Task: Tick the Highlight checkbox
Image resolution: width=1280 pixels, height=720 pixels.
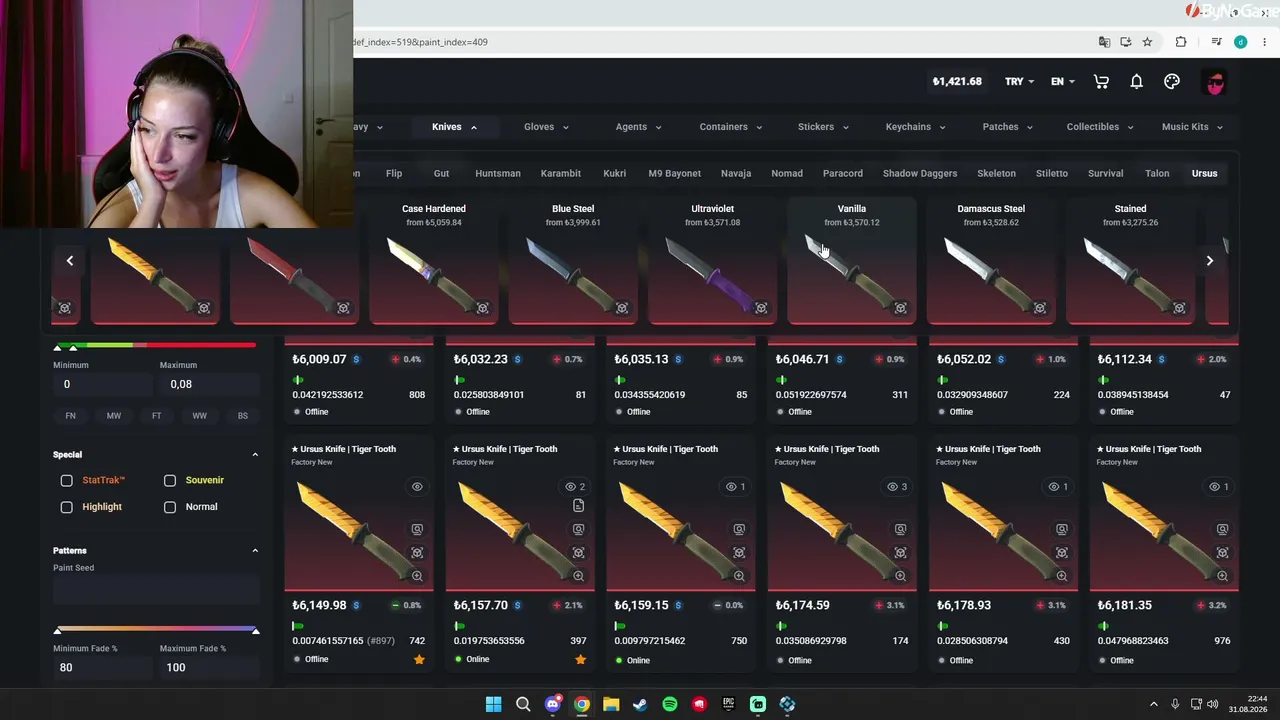Action: coord(67,507)
